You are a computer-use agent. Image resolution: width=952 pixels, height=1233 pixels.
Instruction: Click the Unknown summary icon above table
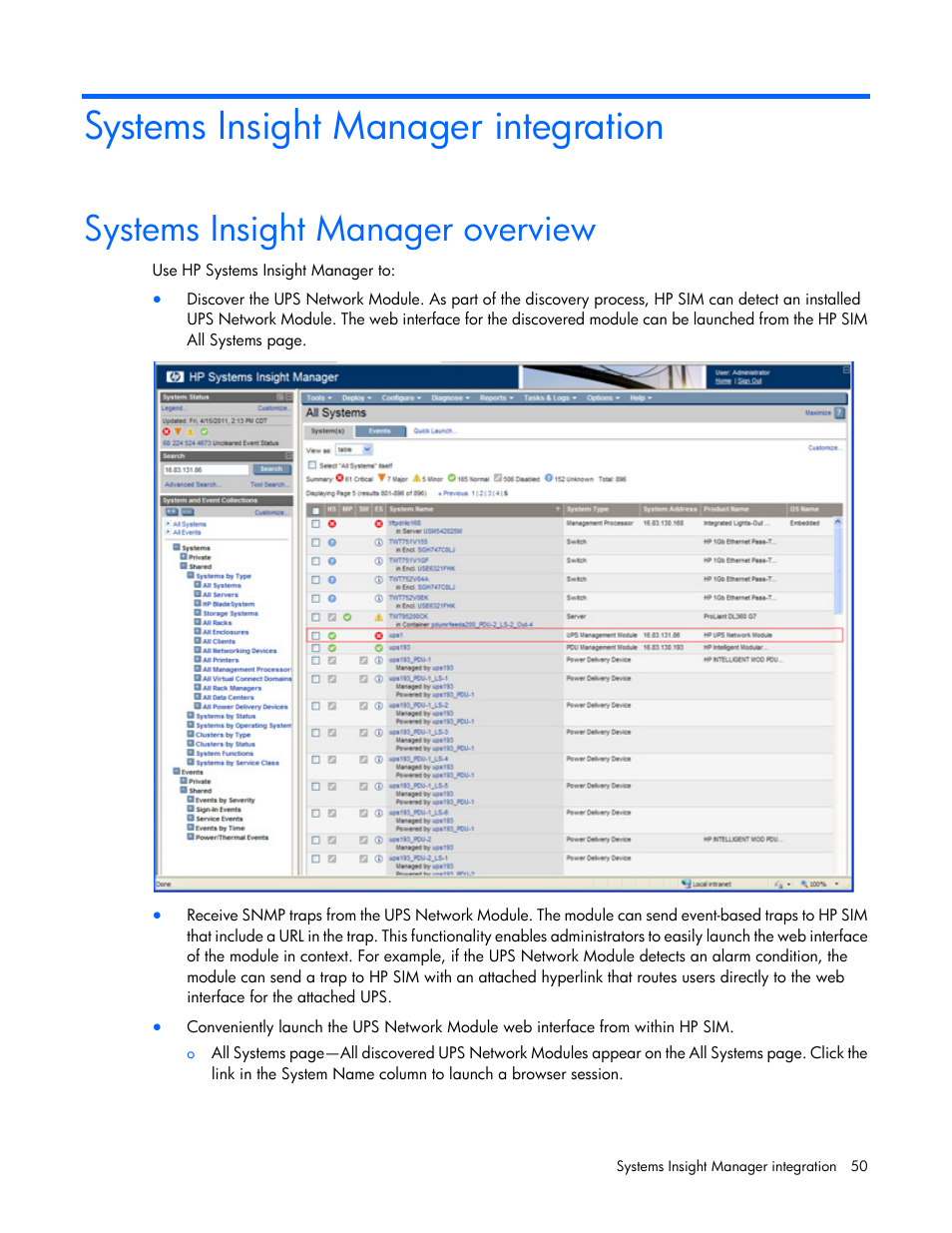549,478
